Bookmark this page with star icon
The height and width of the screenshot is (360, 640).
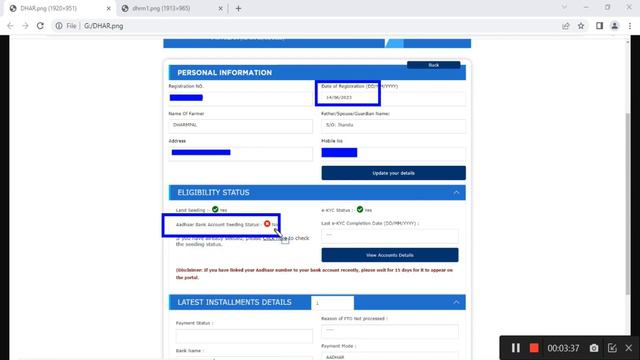581,26
